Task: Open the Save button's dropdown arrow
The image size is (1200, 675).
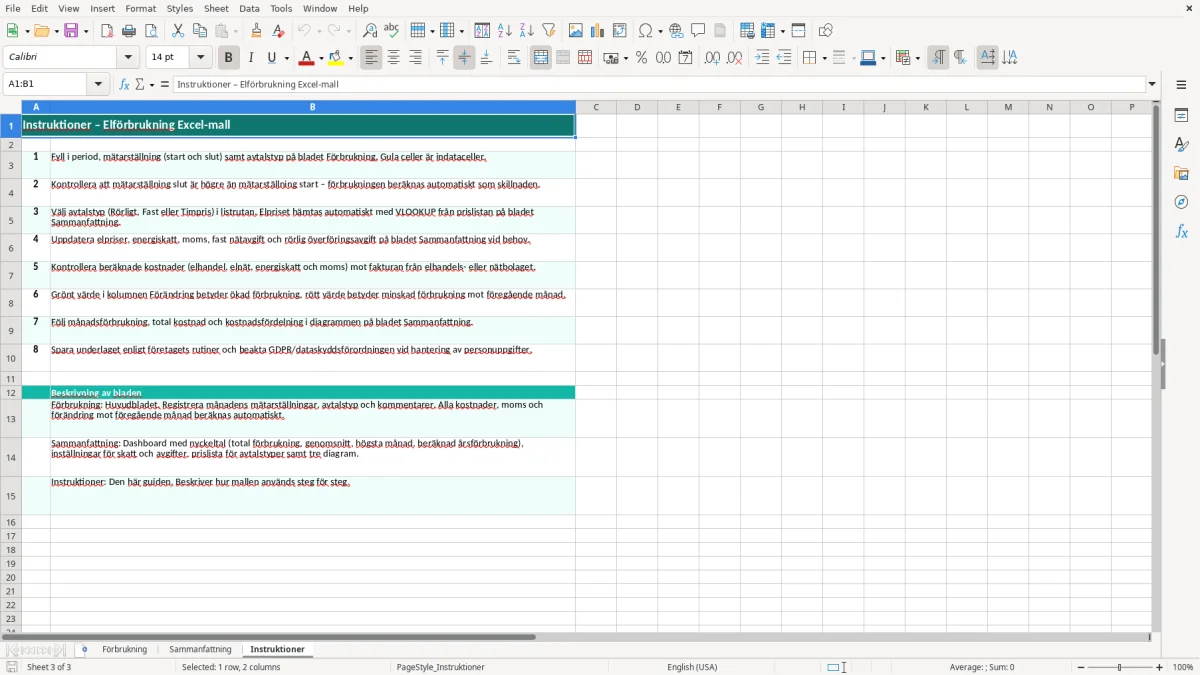Action: (x=86, y=31)
